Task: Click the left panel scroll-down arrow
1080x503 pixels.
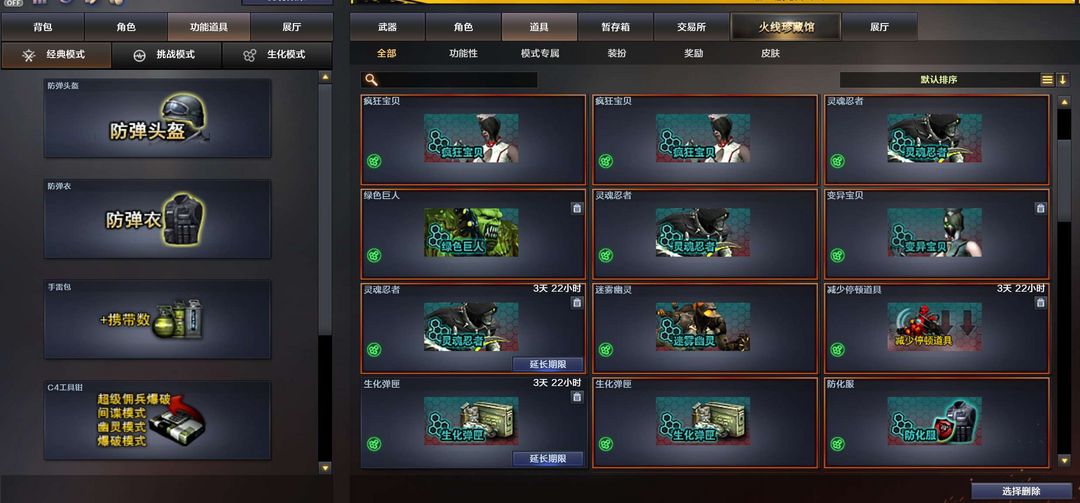Action: tap(325, 467)
